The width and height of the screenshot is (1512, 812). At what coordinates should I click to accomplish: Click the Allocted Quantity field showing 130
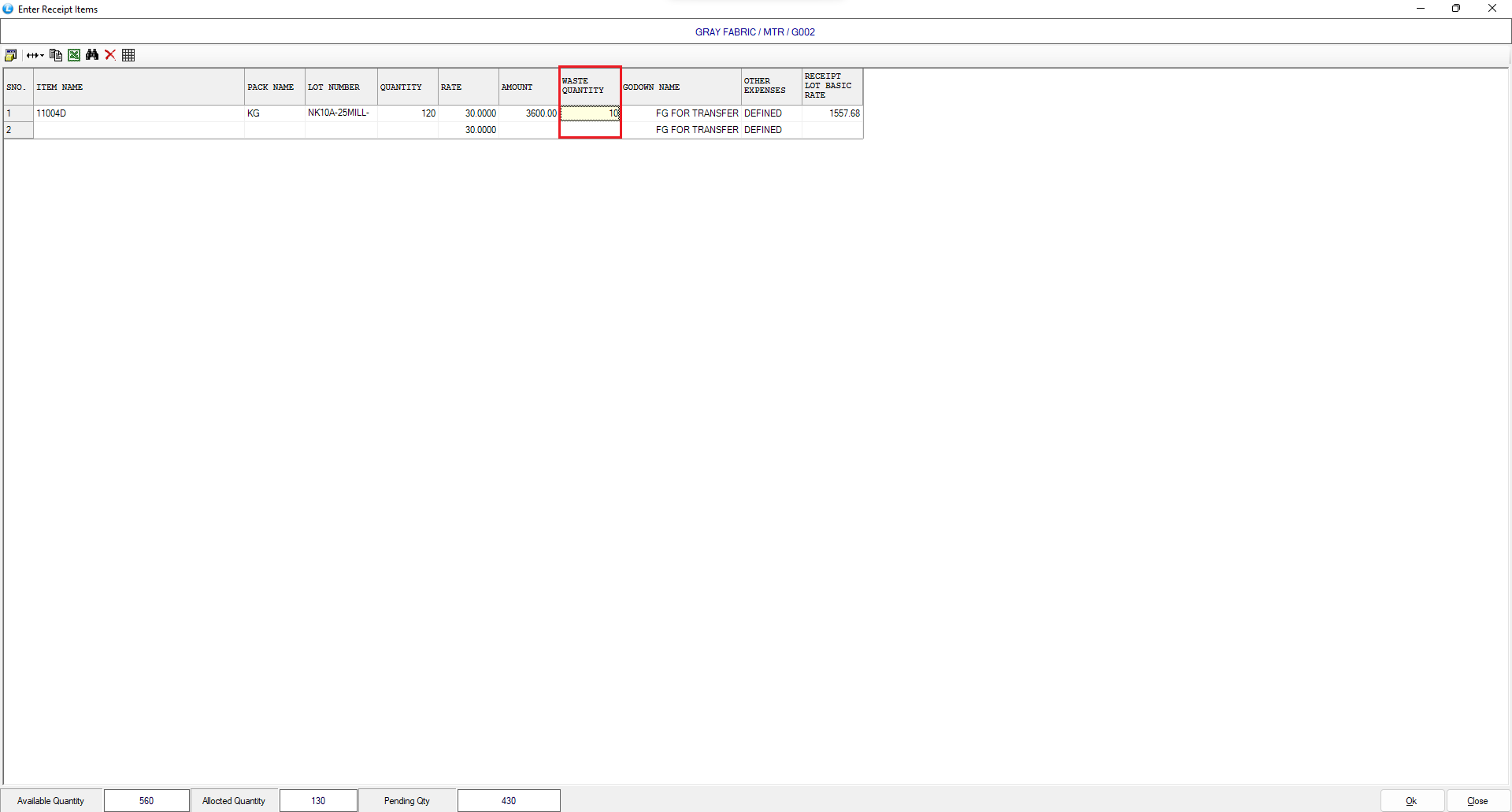point(318,801)
